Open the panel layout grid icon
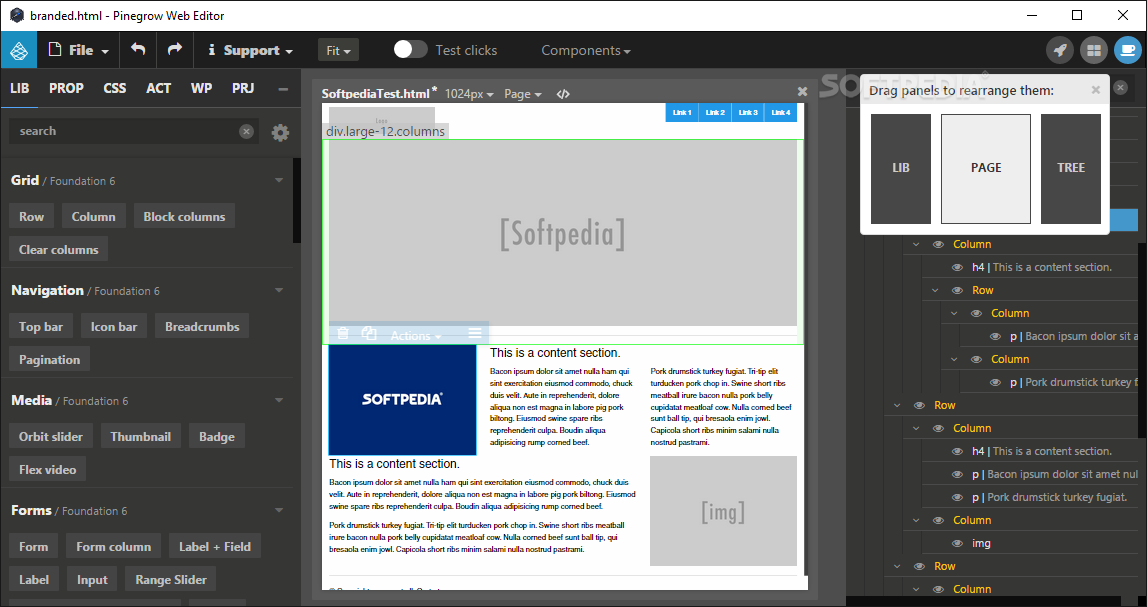Viewport: 1147px width, 607px height. coord(1094,50)
